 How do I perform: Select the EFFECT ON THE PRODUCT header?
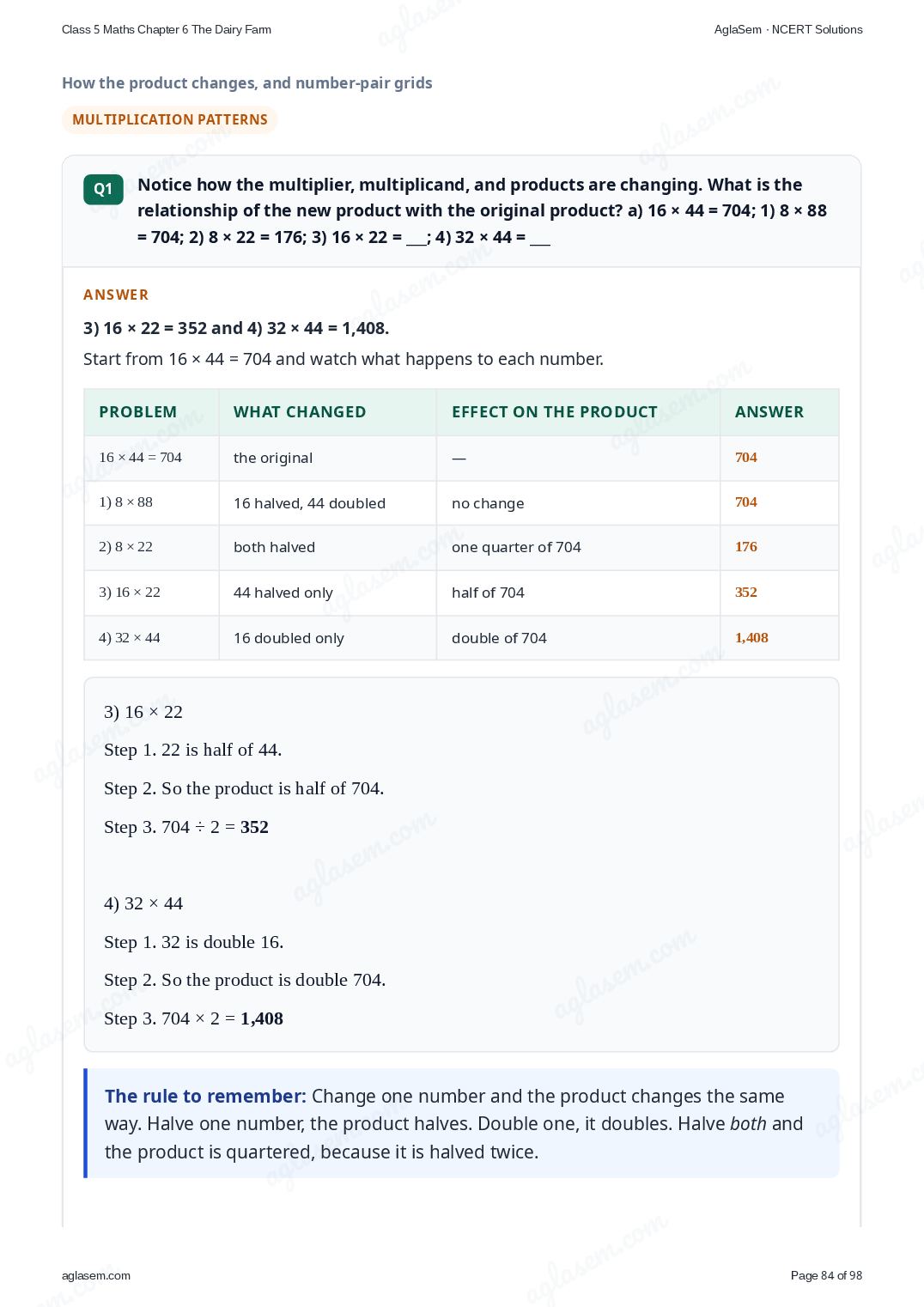[555, 411]
